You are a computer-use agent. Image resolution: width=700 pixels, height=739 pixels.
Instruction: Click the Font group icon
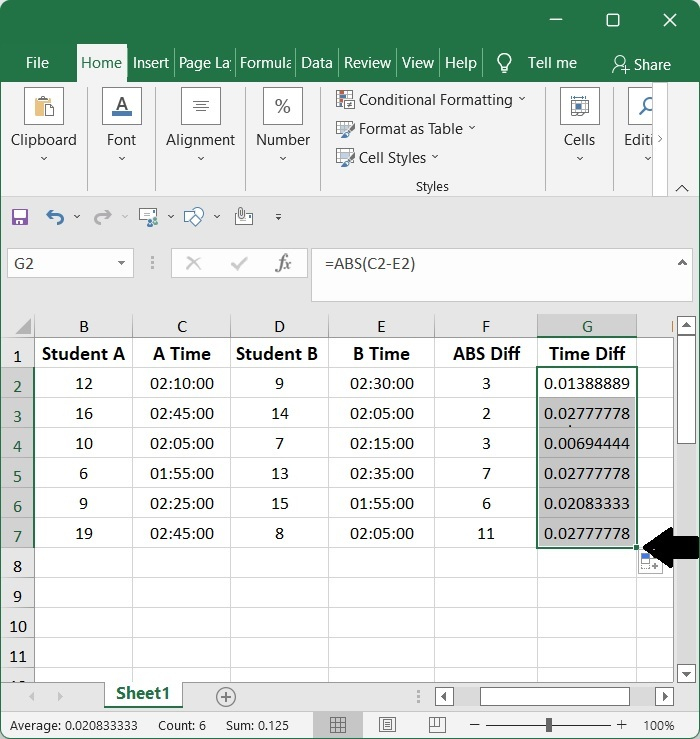[x=122, y=106]
